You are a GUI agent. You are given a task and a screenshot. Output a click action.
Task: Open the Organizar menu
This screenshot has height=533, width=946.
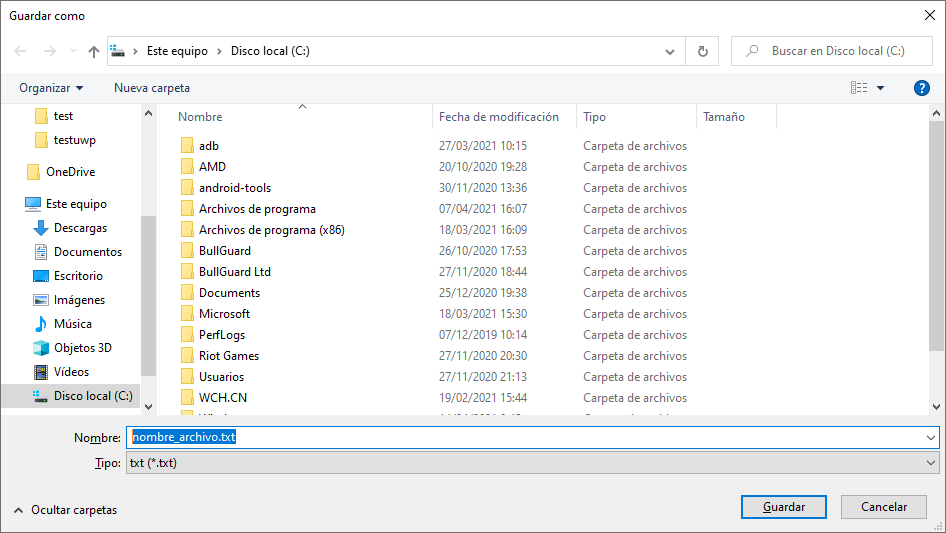coord(51,88)
